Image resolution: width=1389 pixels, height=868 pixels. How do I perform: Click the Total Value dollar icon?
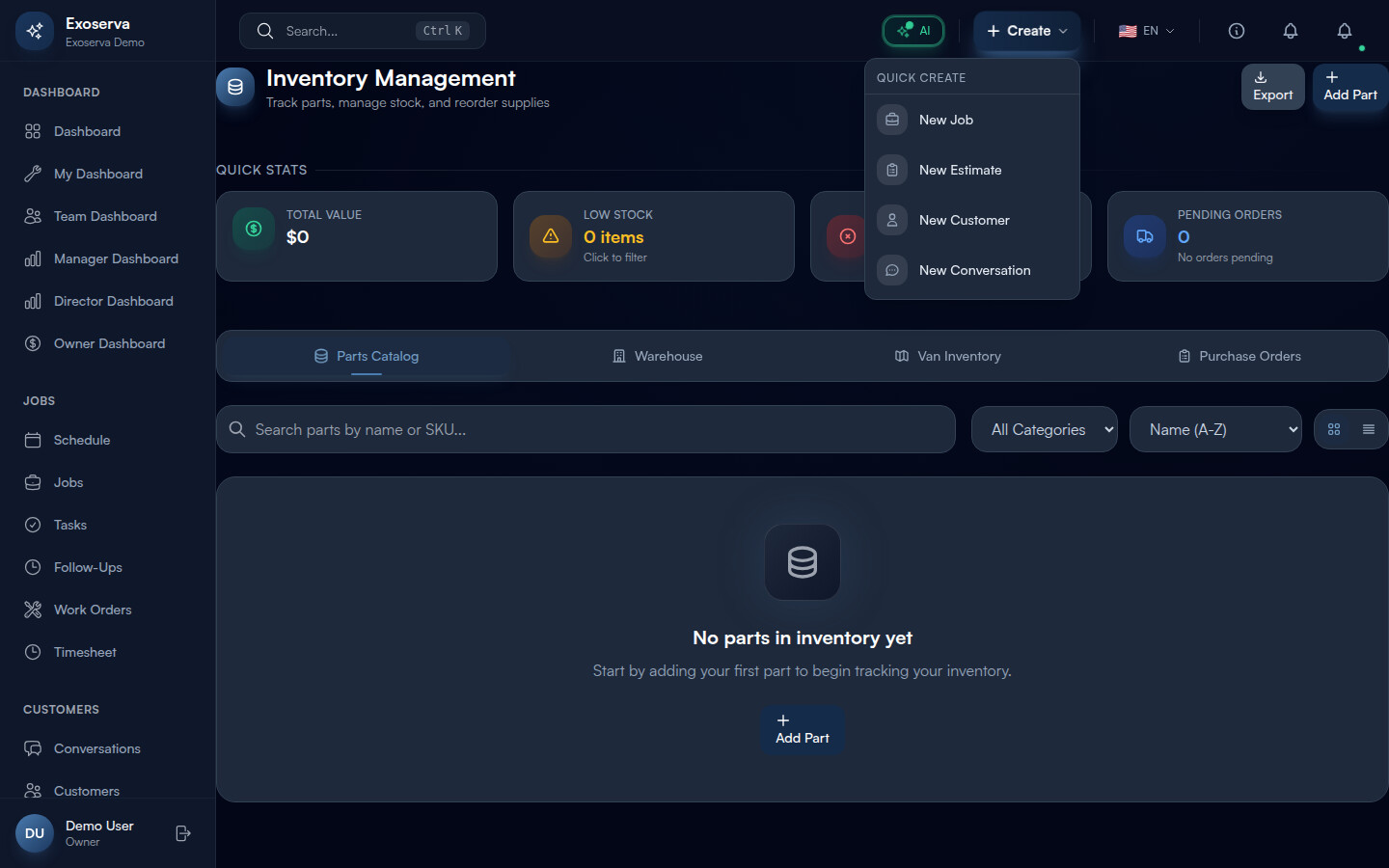(x=254, y=230)
